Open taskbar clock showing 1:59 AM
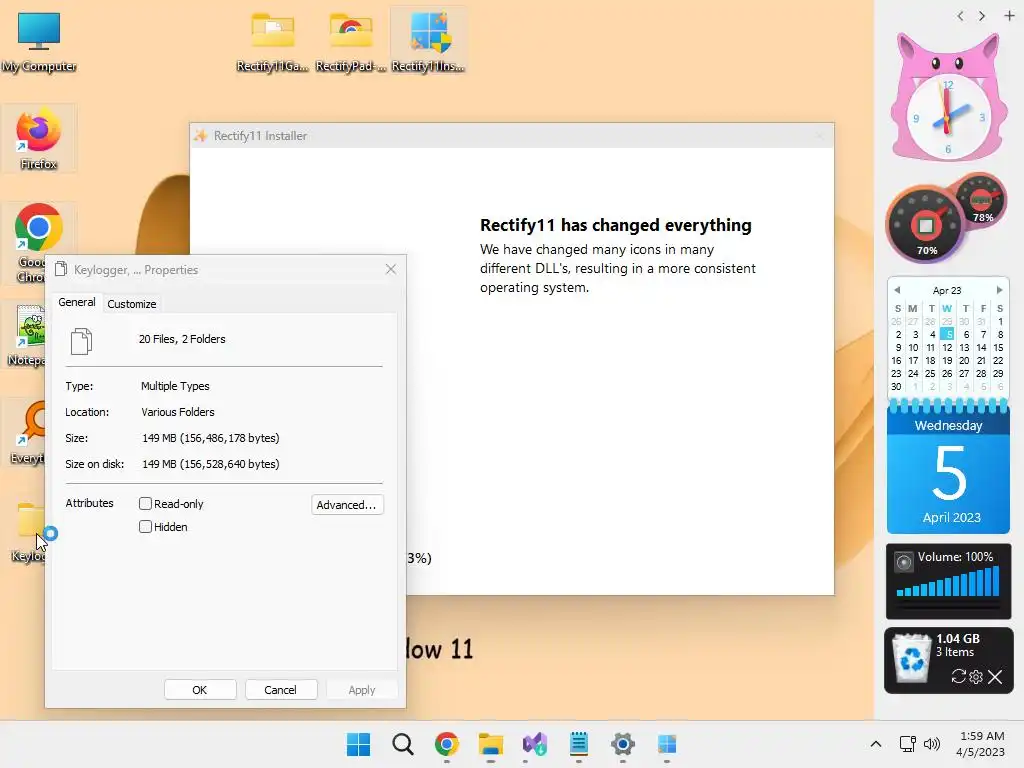 pos(981,744)
